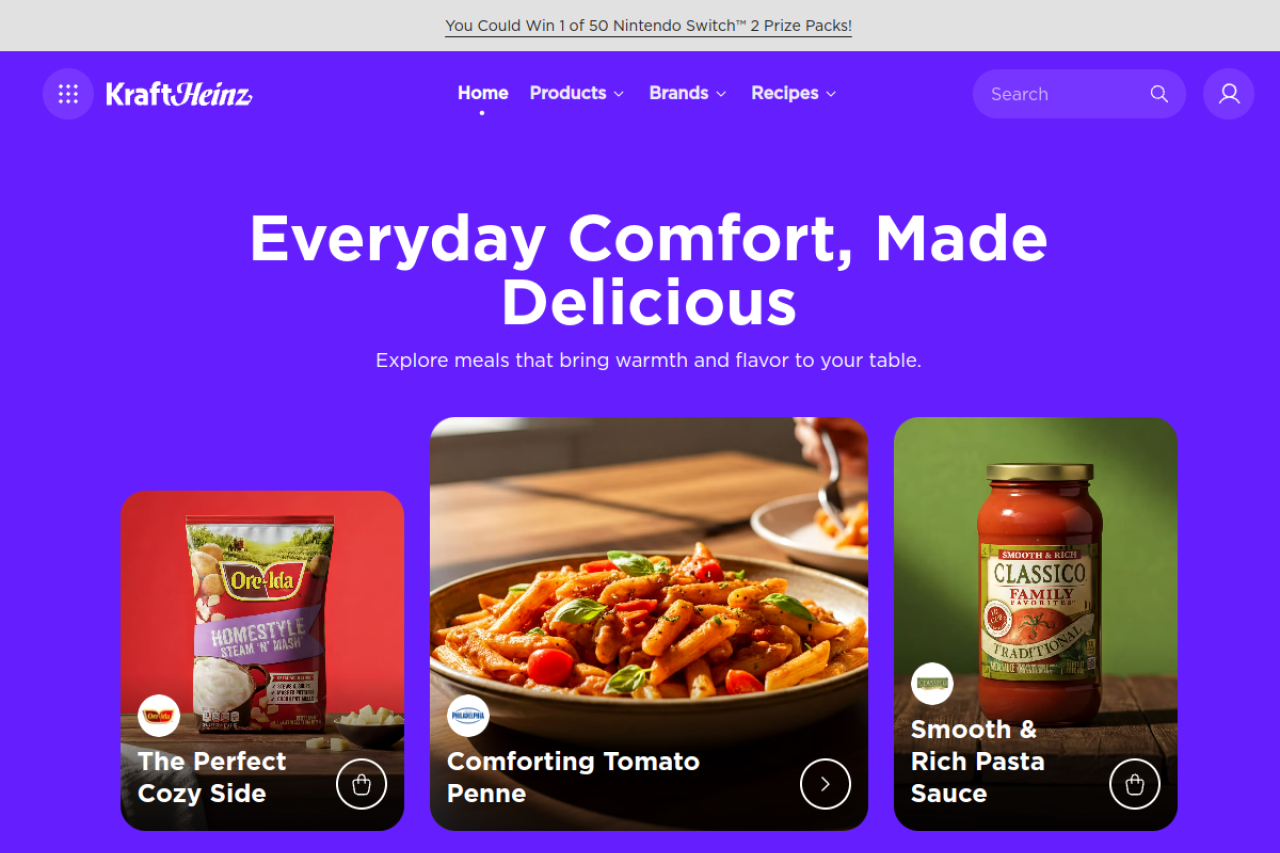Open the Nintendo Switch 2 prize banner link

[x=649, y=26]
